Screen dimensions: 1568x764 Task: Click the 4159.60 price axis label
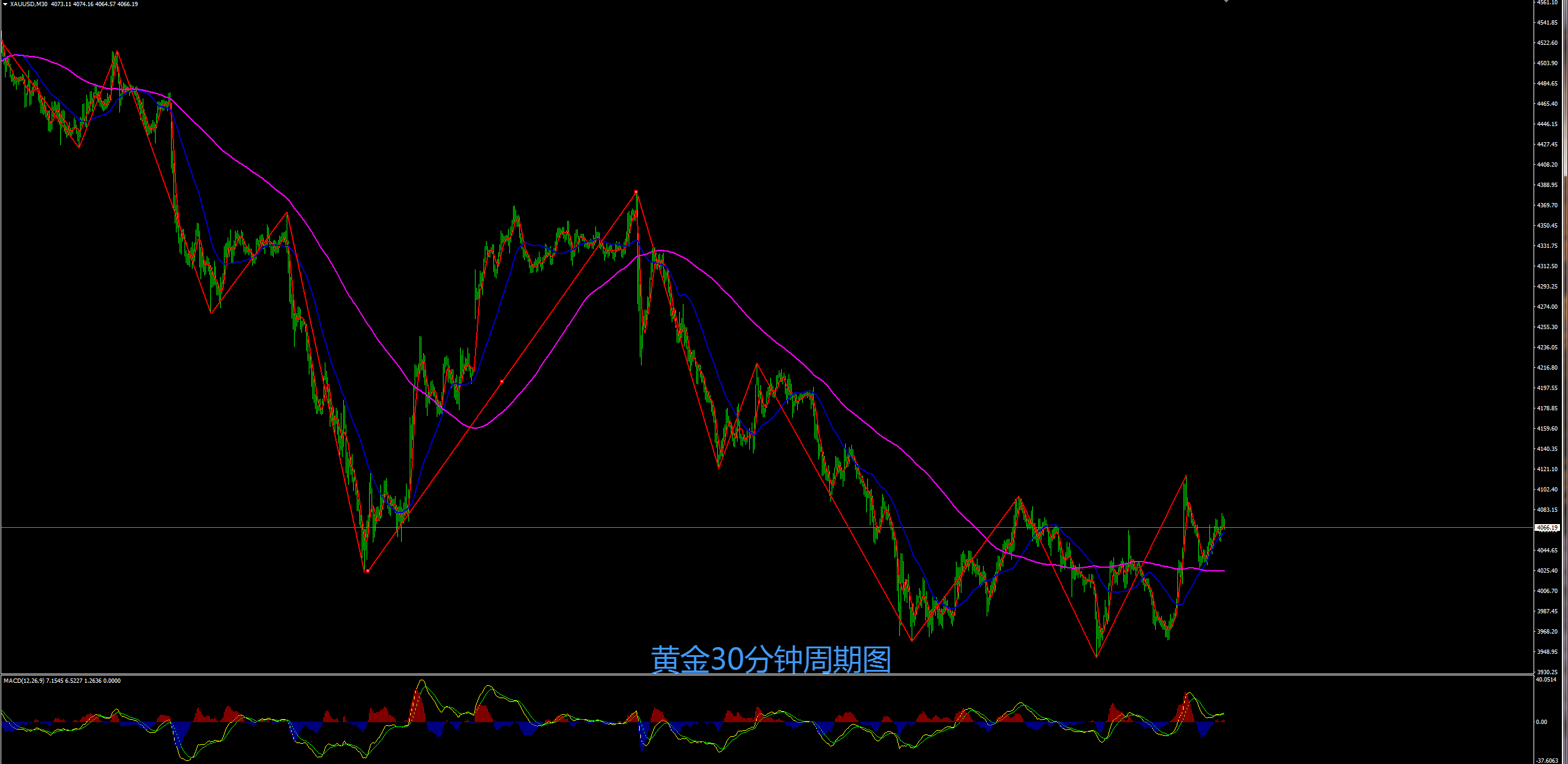[1547, 428]
